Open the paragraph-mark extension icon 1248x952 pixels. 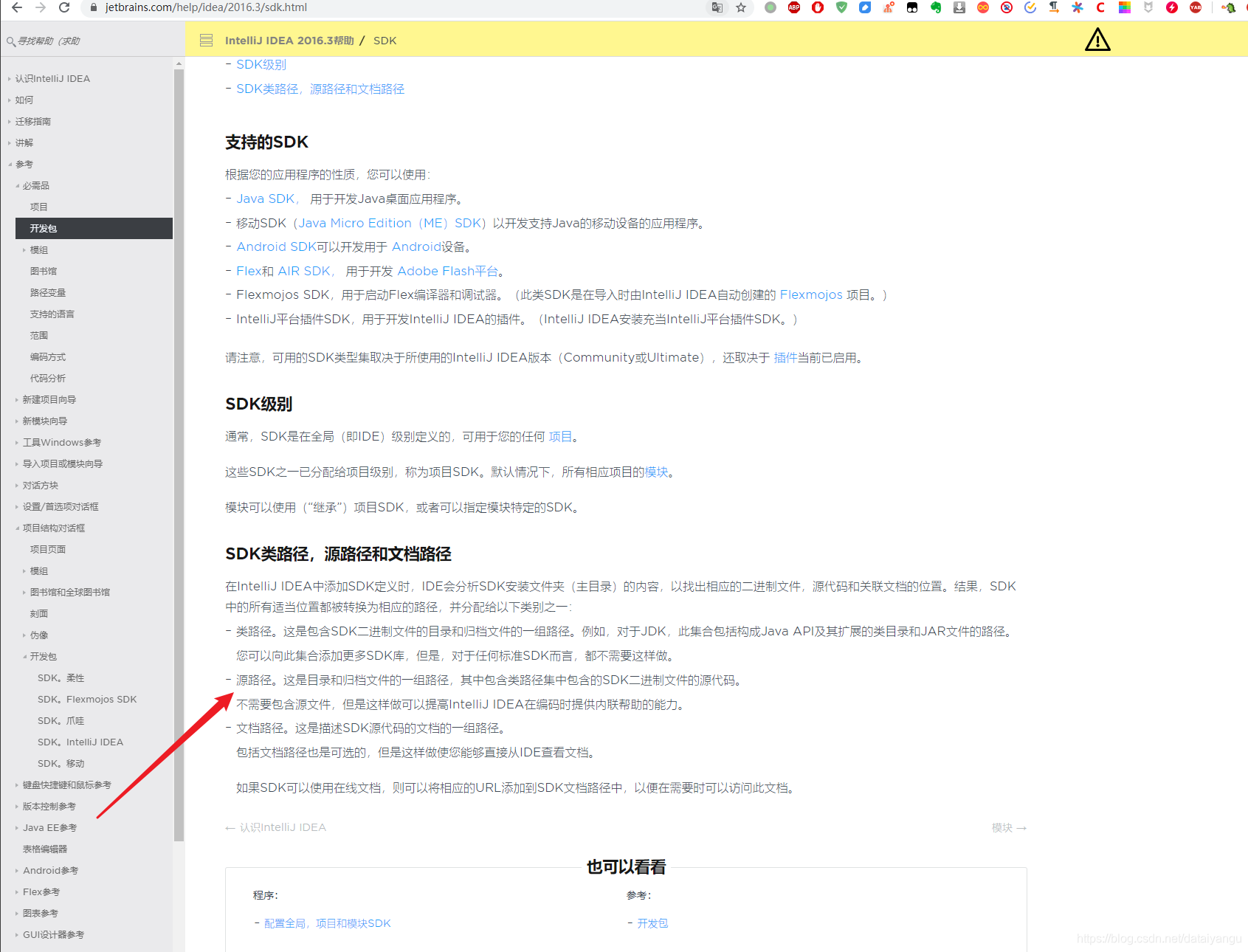(1054, 7)
